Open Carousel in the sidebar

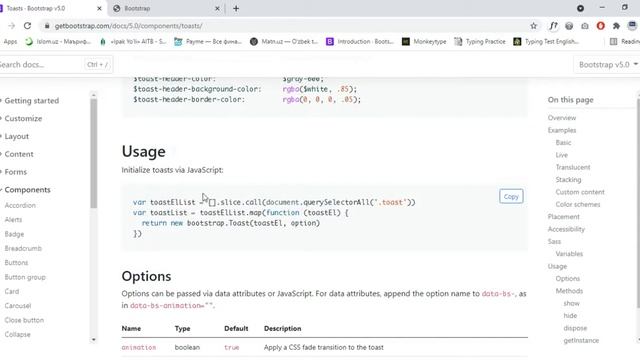pyautogui.click(x=18, y=306)
